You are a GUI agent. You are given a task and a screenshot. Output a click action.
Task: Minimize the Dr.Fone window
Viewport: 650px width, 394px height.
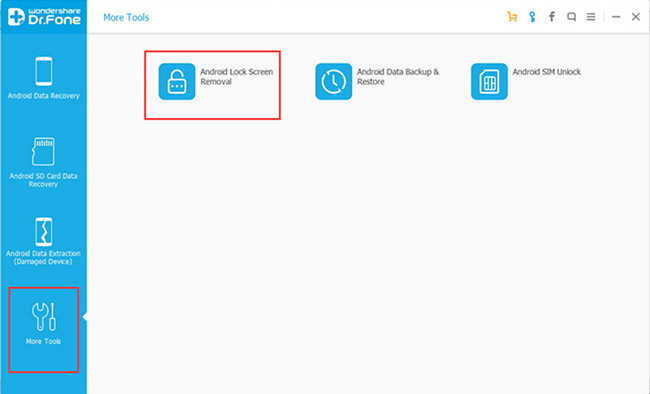[616, 17]
